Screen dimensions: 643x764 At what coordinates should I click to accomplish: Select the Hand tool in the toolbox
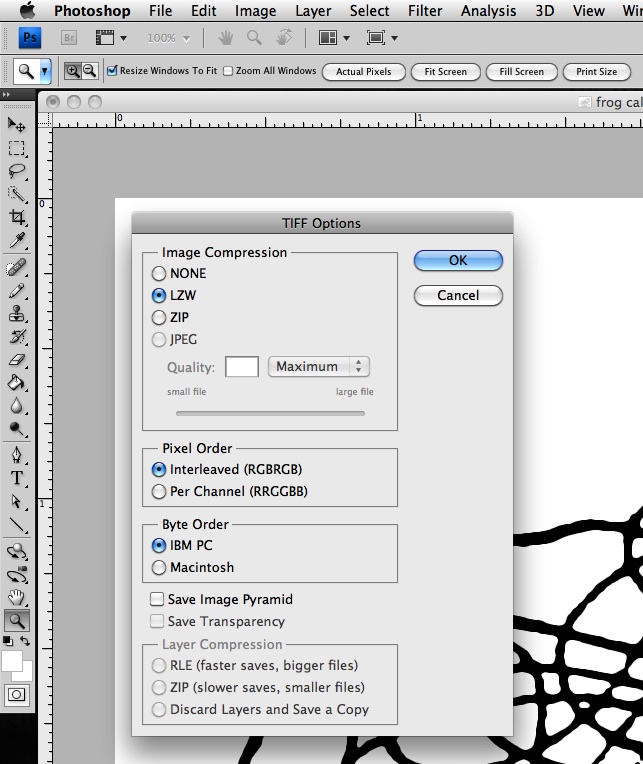click(x=17, y=597)
